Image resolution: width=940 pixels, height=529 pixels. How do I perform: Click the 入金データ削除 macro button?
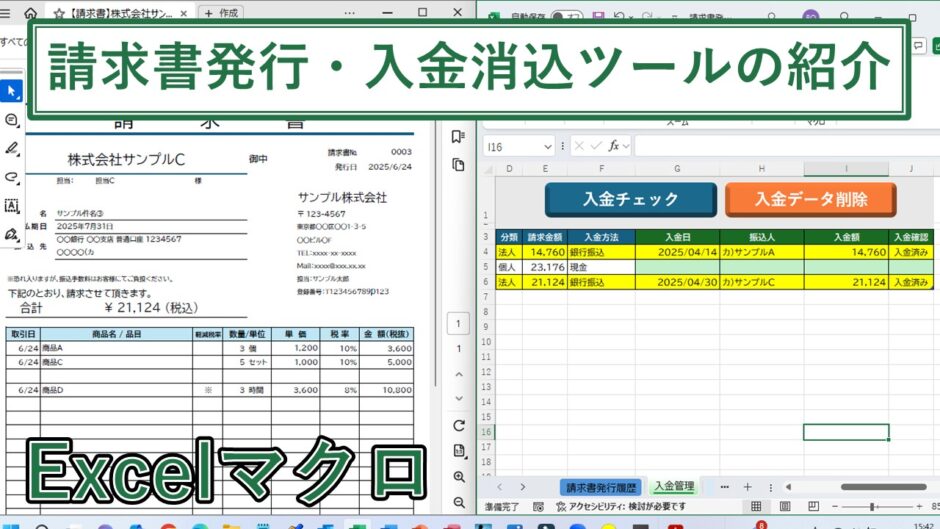tap(811, 199)
